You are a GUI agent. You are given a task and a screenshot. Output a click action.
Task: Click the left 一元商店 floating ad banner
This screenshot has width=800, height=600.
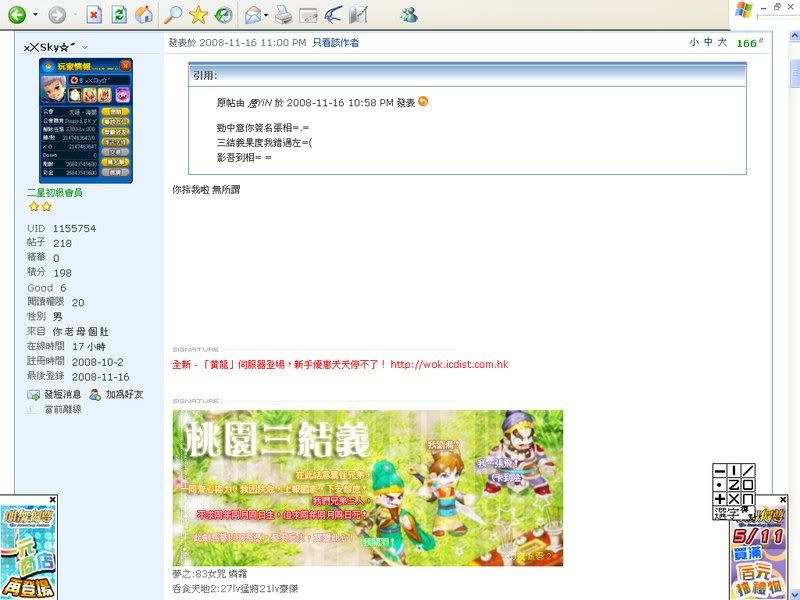pos(28,552)
